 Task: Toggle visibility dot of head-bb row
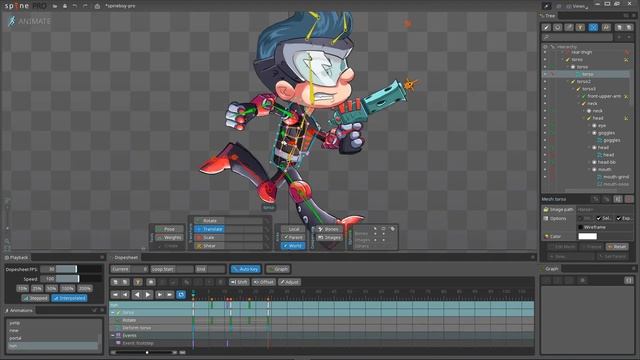544,162
